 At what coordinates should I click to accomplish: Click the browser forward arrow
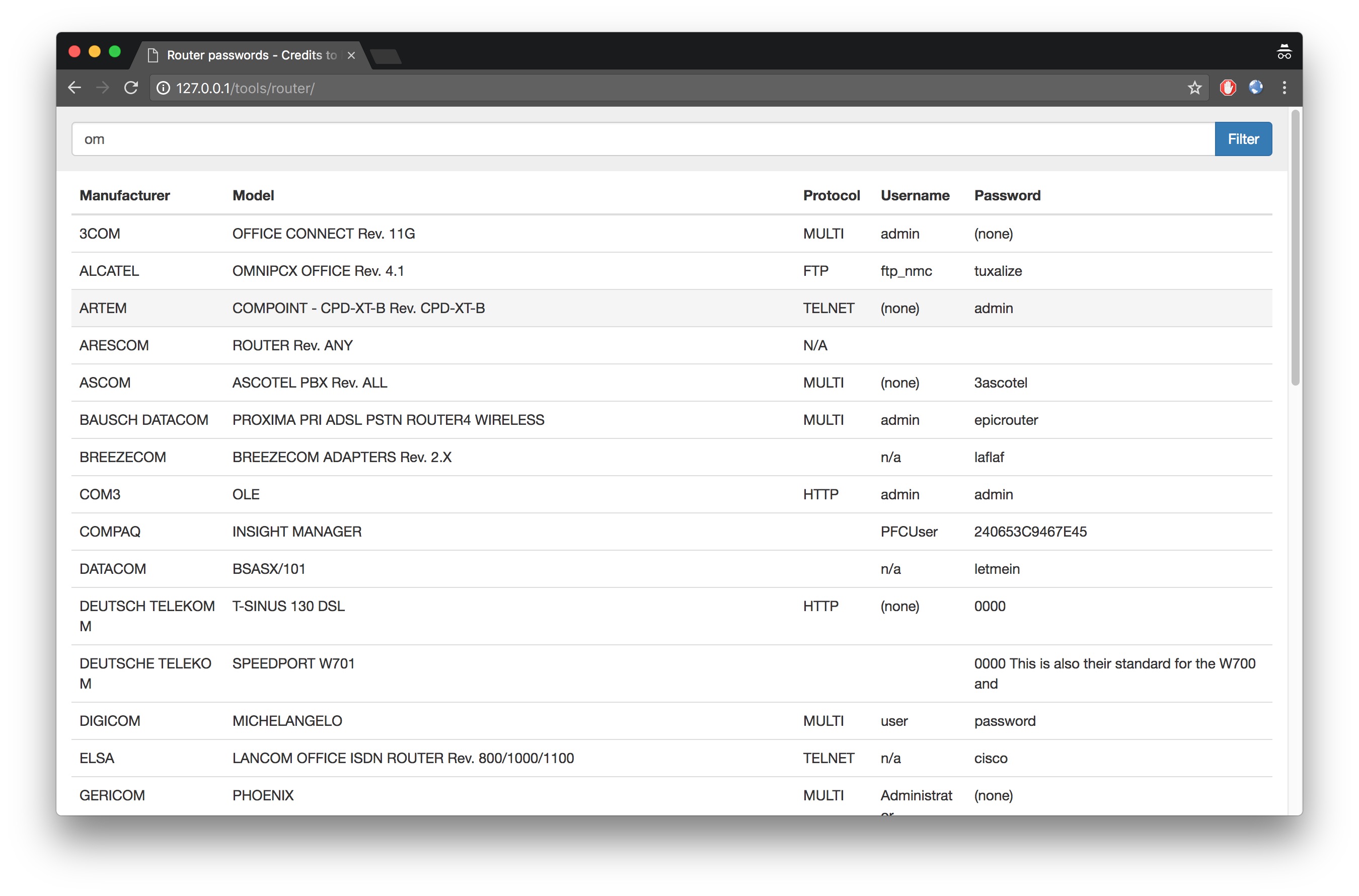point(103,88)
